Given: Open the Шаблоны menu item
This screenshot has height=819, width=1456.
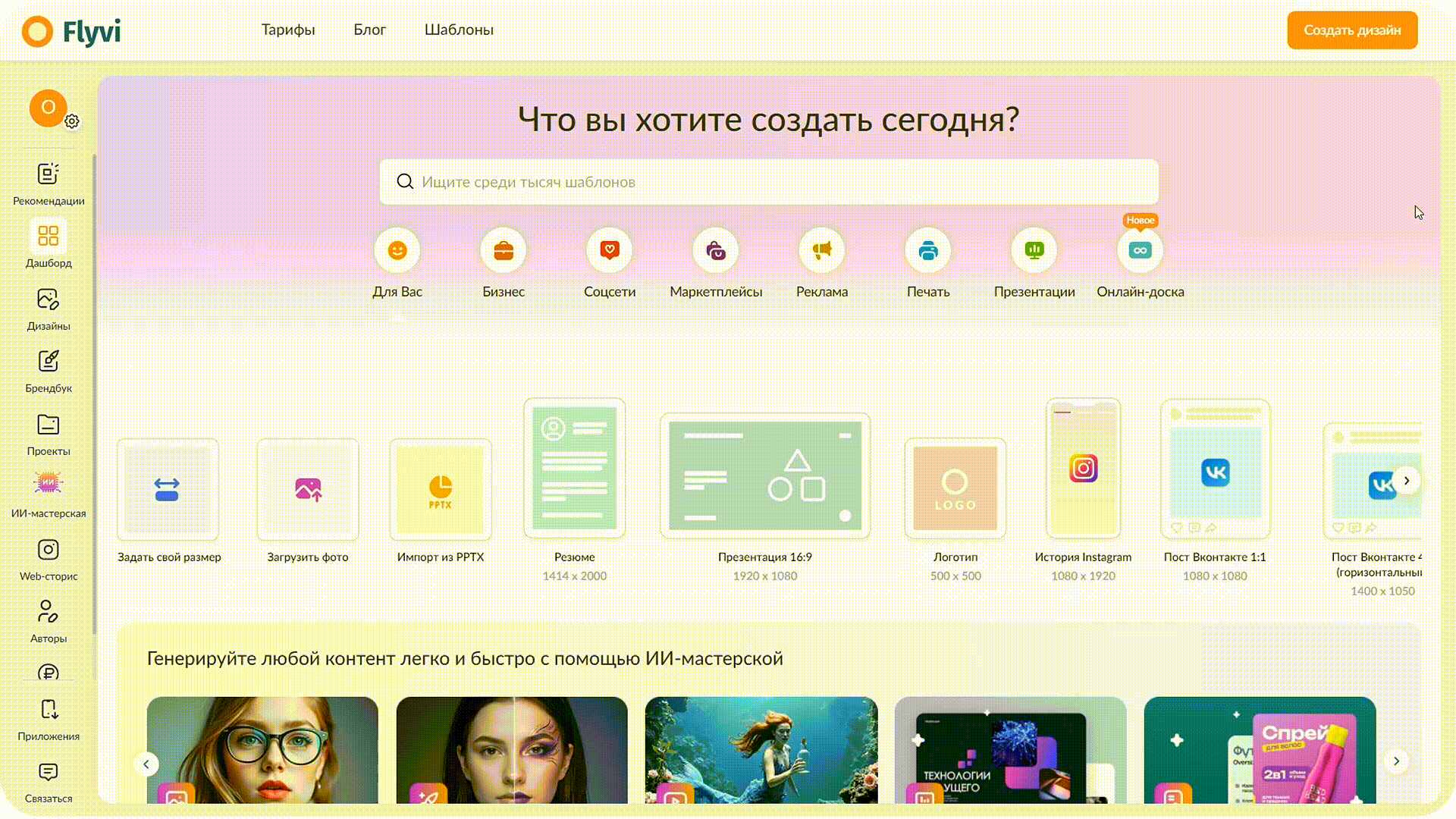Looking at the screenshot, I should [x=459, y=30].
